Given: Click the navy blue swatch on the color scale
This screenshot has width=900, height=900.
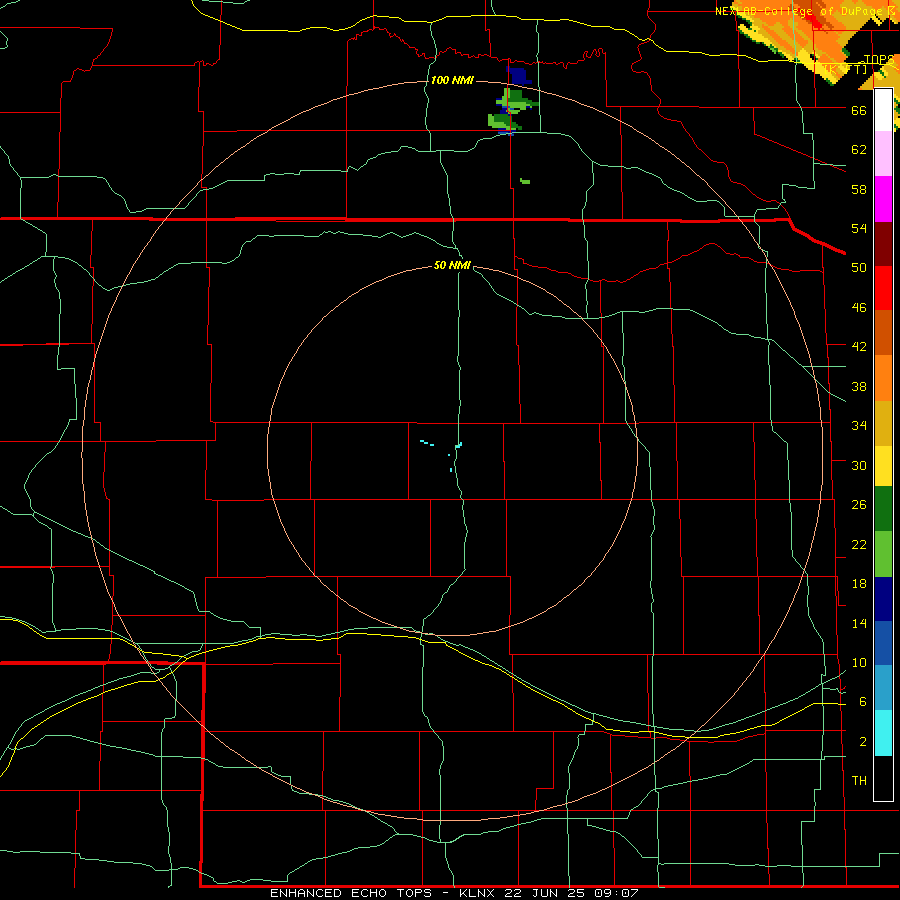Looking at the screenshot, I should [883, 599].
